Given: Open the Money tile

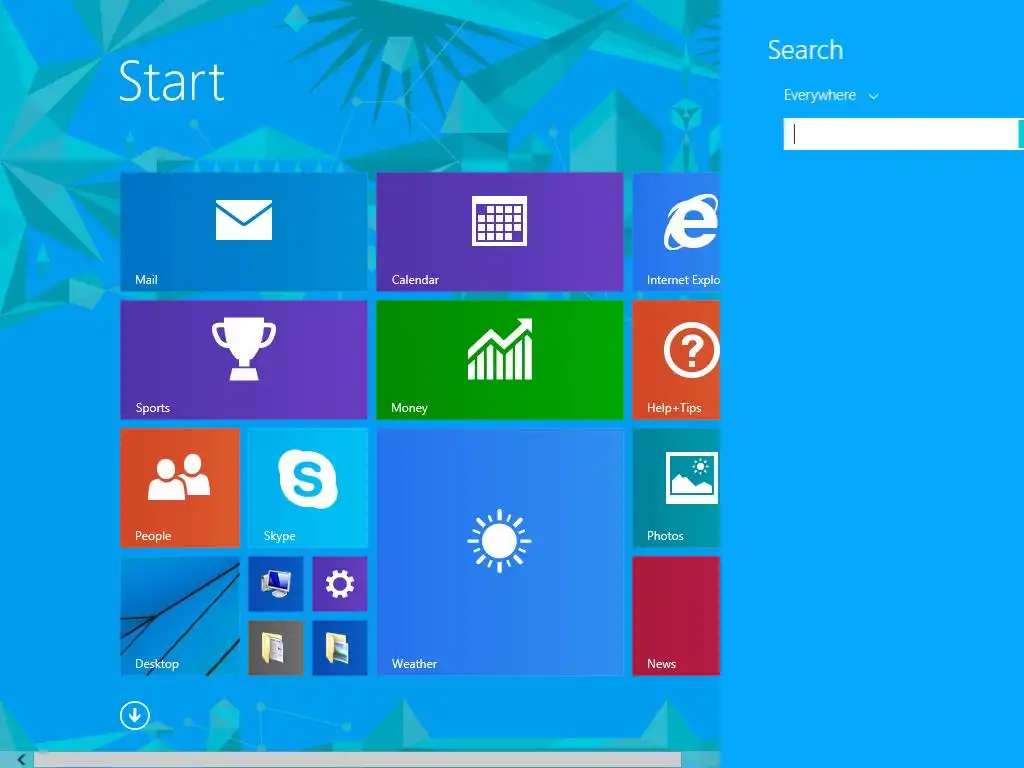Looking at the screenshot, I should point(500,360).
